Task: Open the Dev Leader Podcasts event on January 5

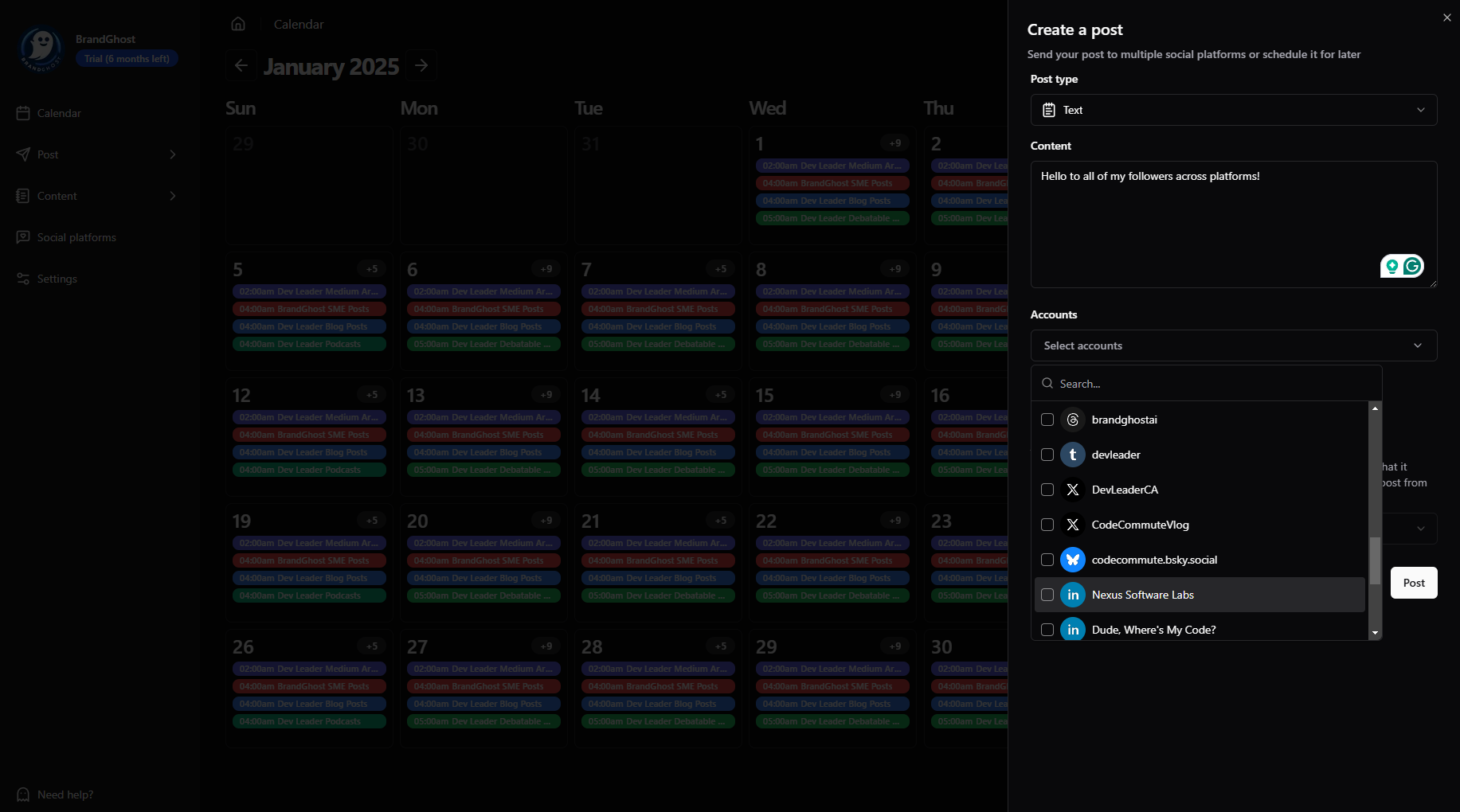Action: [x=309, y=344]
